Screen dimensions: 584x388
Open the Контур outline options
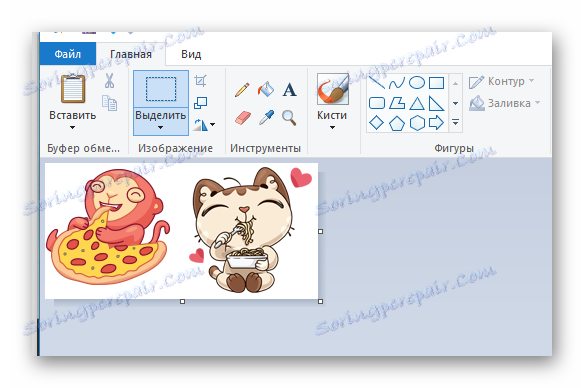[x=501, y=81]
